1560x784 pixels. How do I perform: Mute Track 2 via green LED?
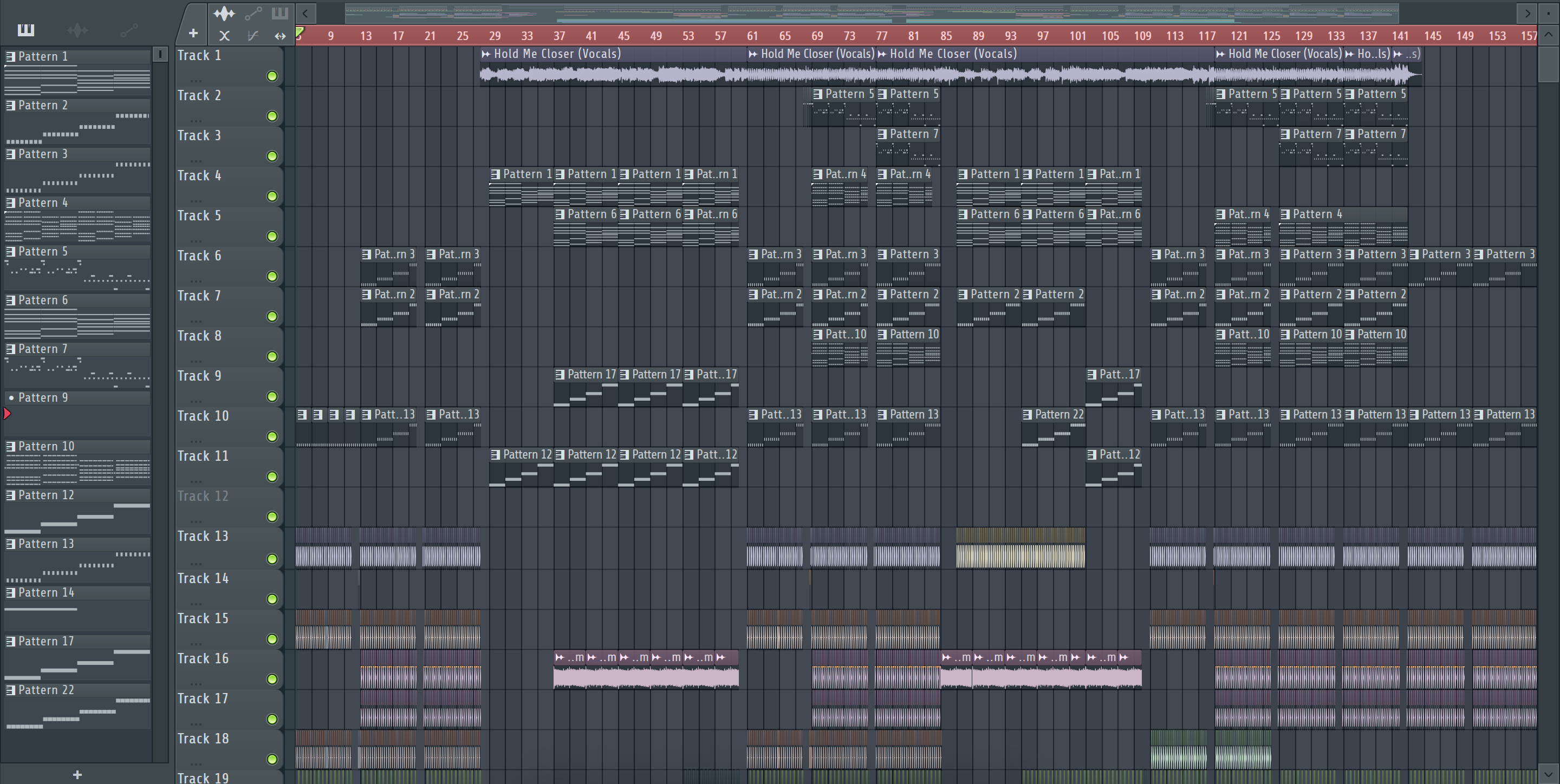[x=272, y=116]
